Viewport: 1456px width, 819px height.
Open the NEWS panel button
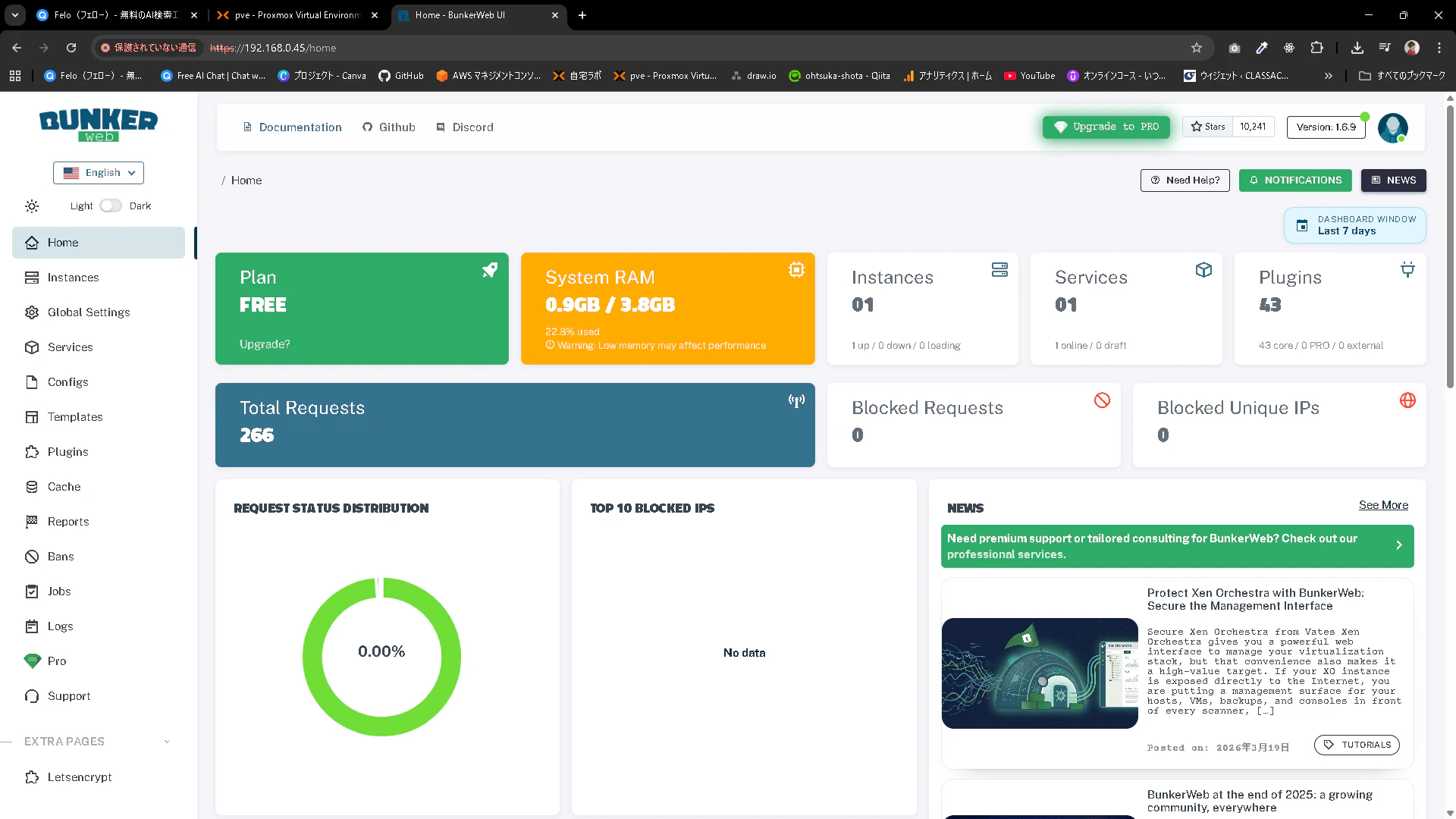(x=1393, y=180)
